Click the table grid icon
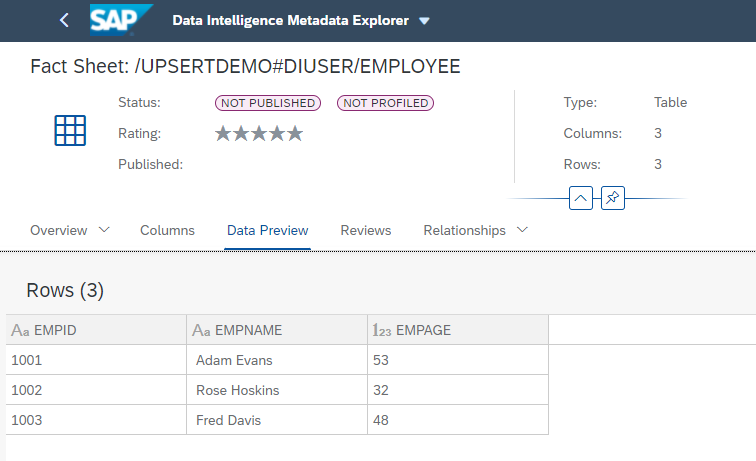 click(70, 131)
